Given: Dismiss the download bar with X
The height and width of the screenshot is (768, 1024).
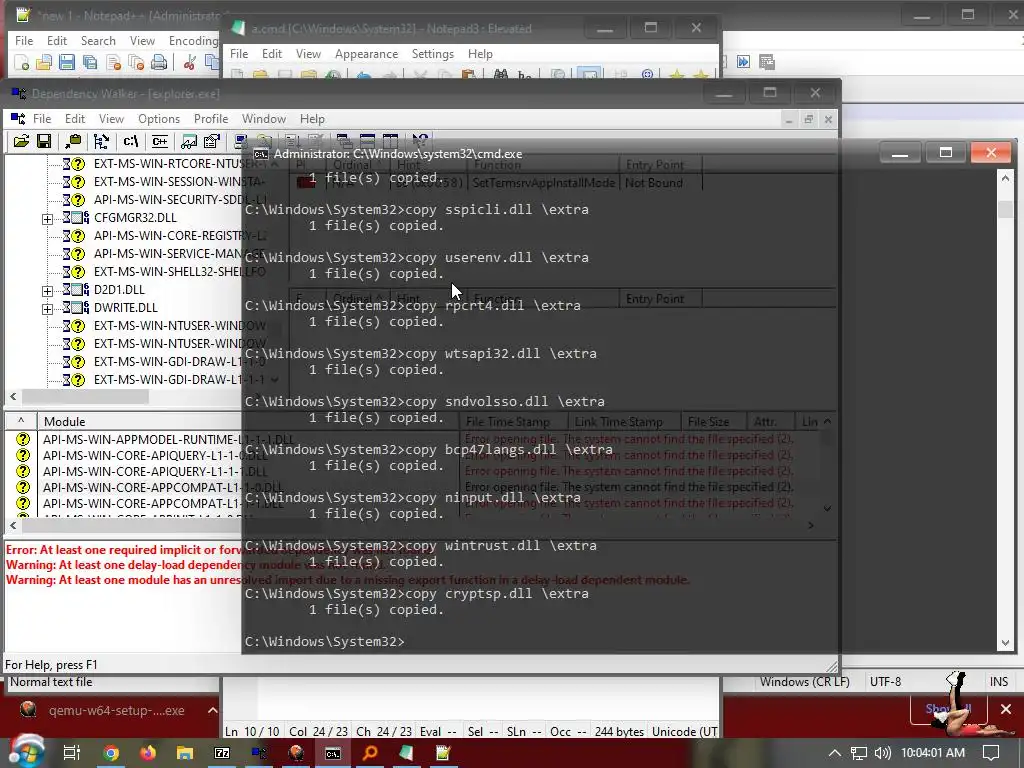Looking at the screenshot, I should click(x=1006, y=709).
